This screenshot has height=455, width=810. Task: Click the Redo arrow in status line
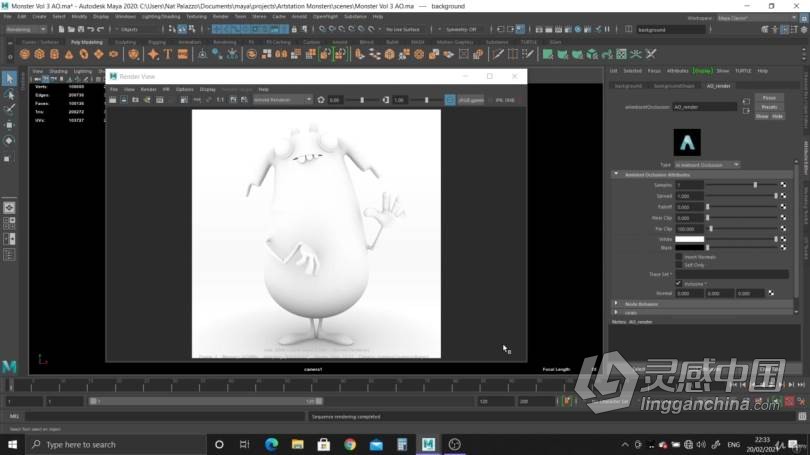point(101,29)
